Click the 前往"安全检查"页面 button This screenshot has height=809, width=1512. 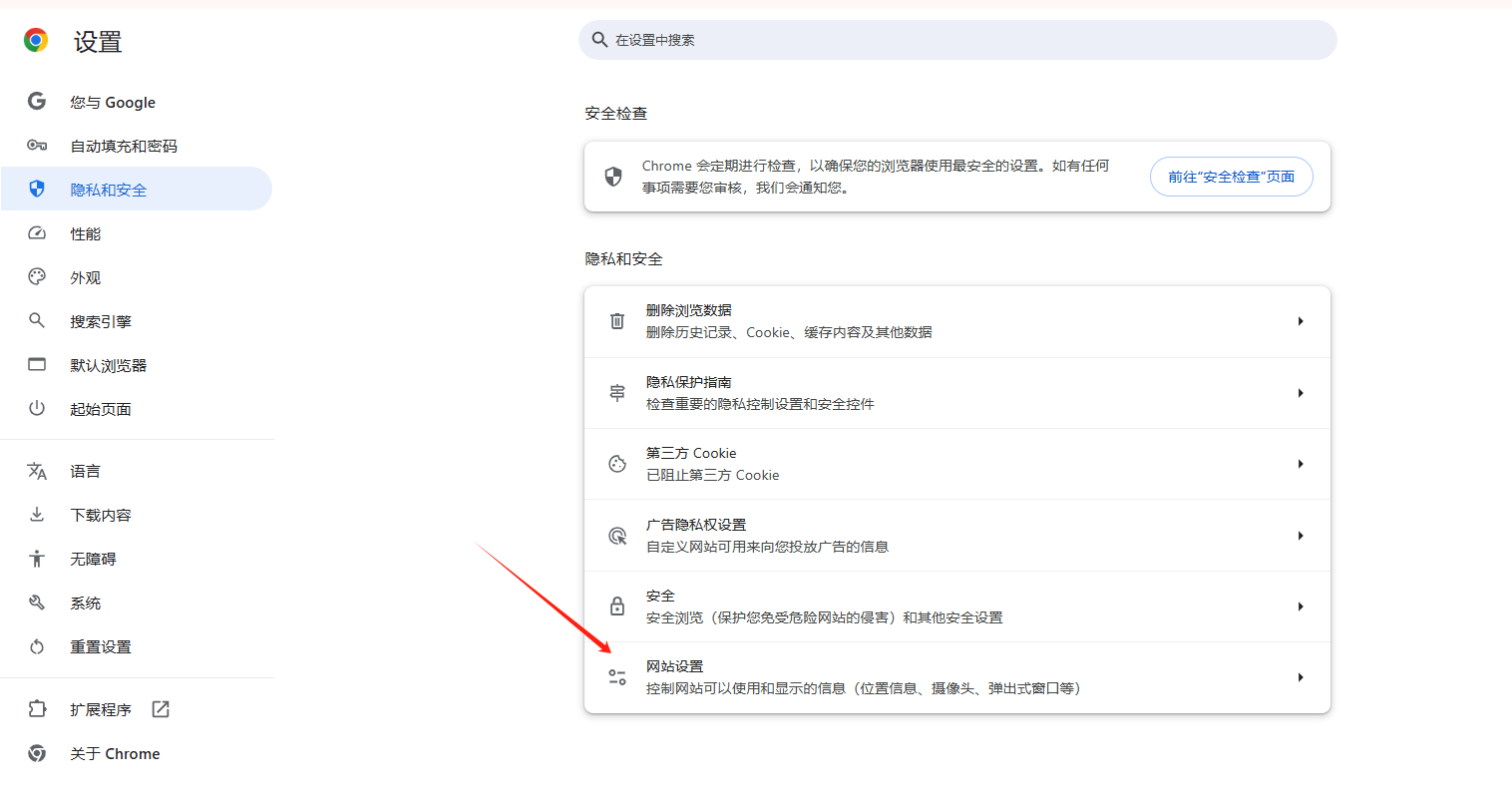tap(1231, 177)
